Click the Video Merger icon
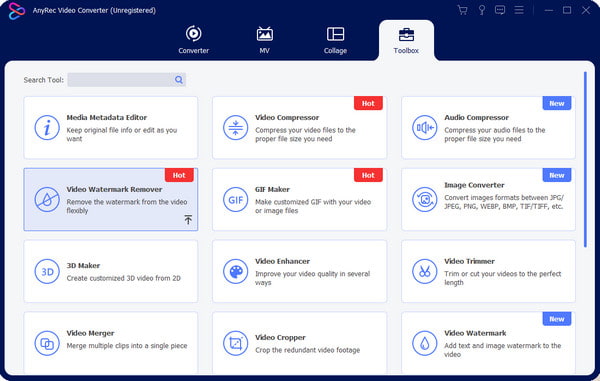600x381 pixels. coord(47,344)
